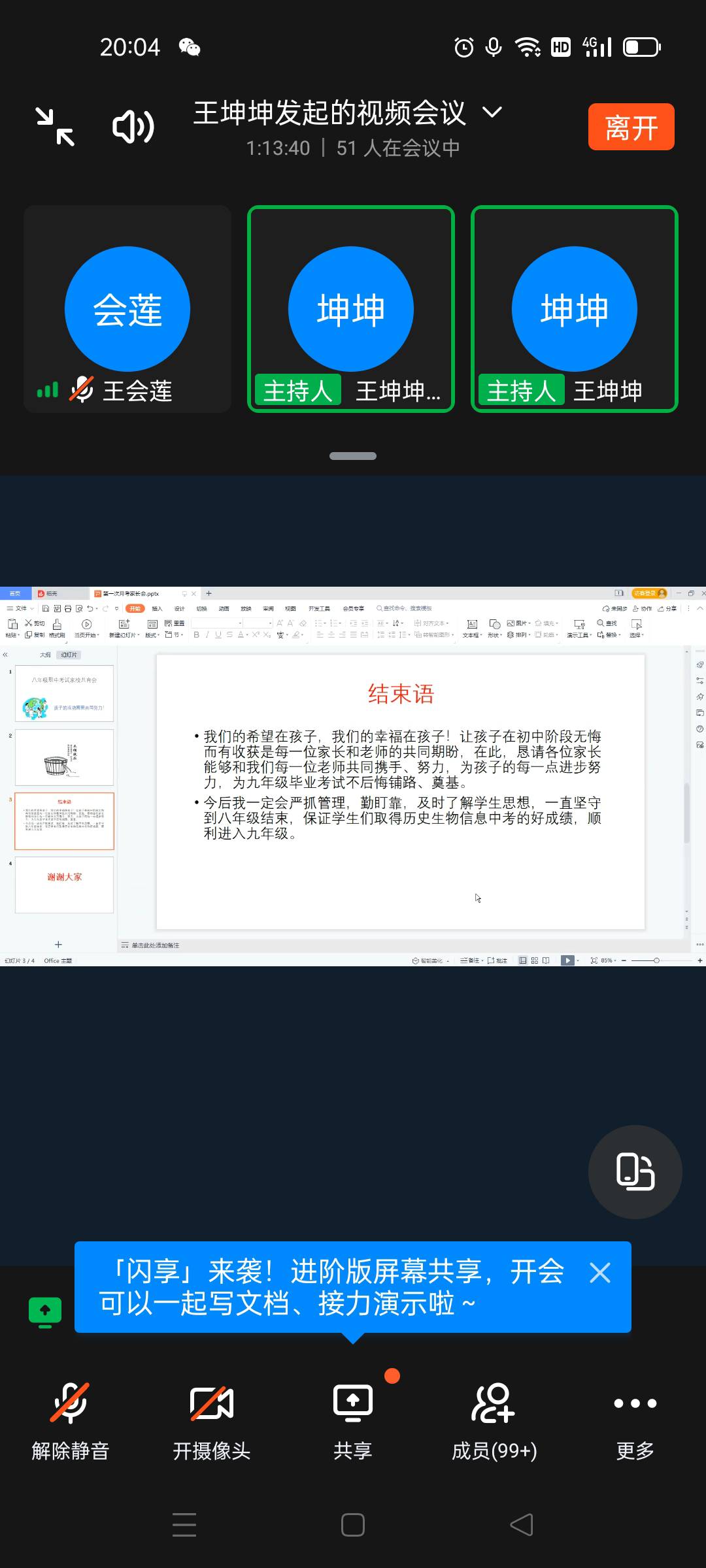Click the new tab plus in WPS
Screen dimensions: 706x1568
[x=209, y=593]
